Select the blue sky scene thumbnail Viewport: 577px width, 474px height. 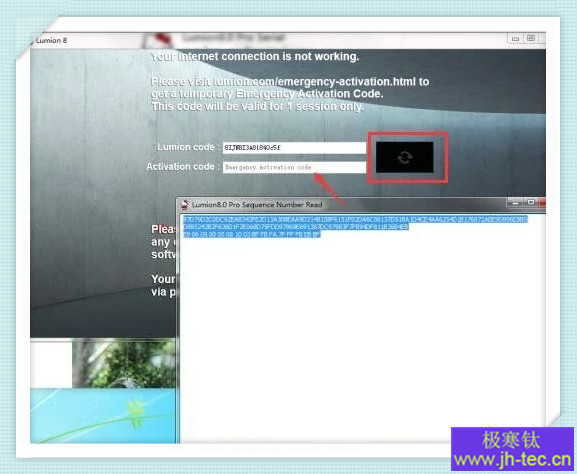tap(103, 416)
